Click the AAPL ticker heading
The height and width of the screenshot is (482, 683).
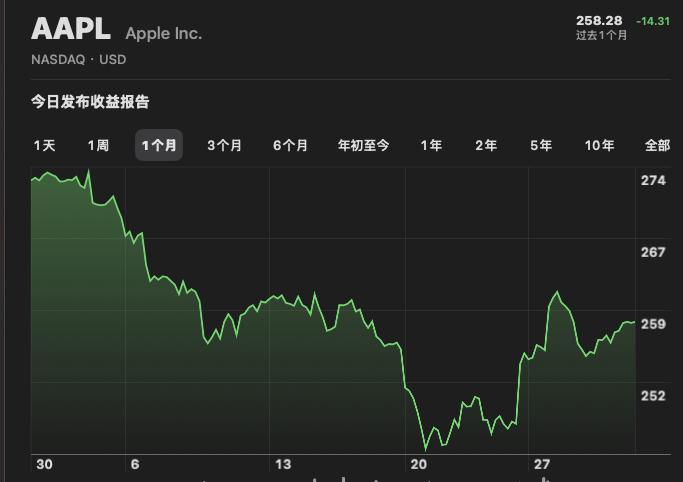tap(71, 30)
